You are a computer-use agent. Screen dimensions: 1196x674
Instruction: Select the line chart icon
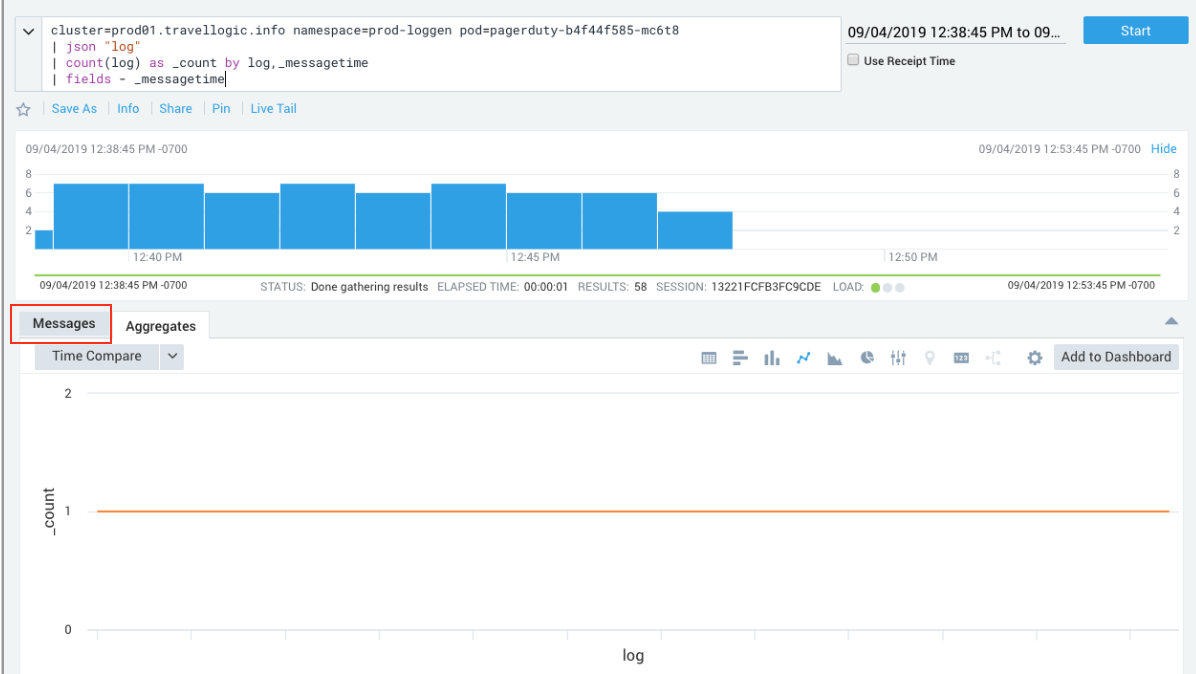[802, 358]
